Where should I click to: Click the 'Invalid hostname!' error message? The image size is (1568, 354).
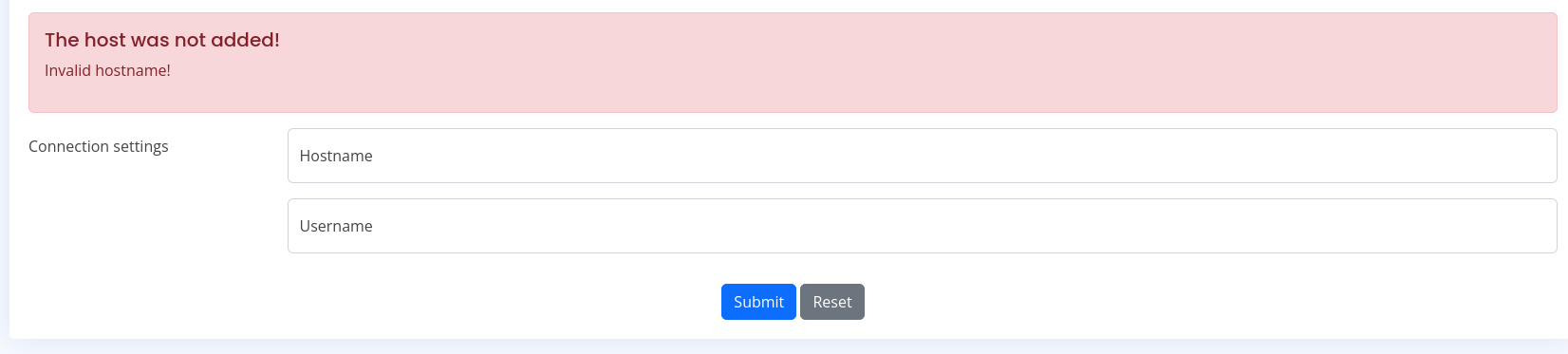point(107,70)
